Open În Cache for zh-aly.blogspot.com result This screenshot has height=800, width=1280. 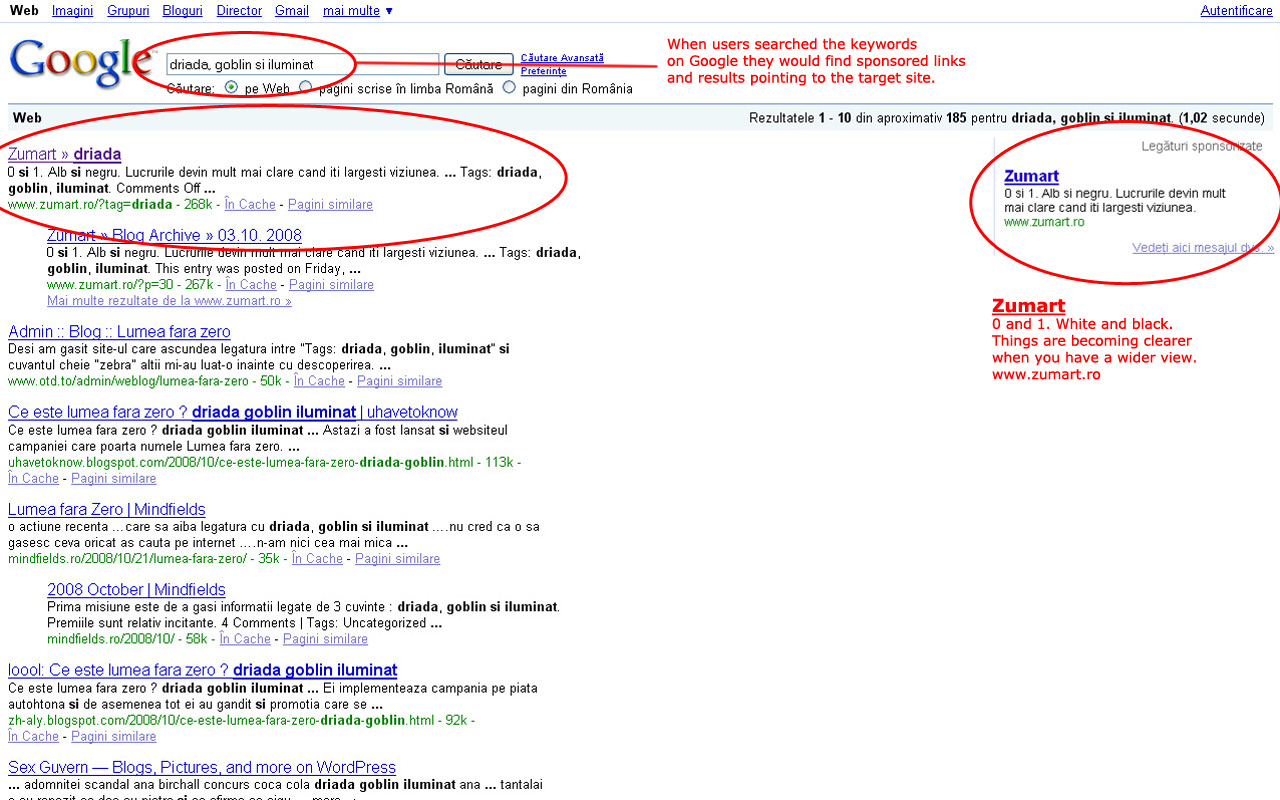33,736
